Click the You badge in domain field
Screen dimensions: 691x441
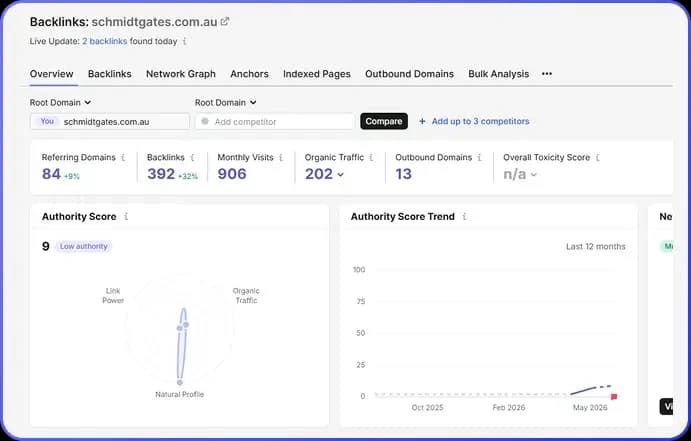[x=47, y=121]
